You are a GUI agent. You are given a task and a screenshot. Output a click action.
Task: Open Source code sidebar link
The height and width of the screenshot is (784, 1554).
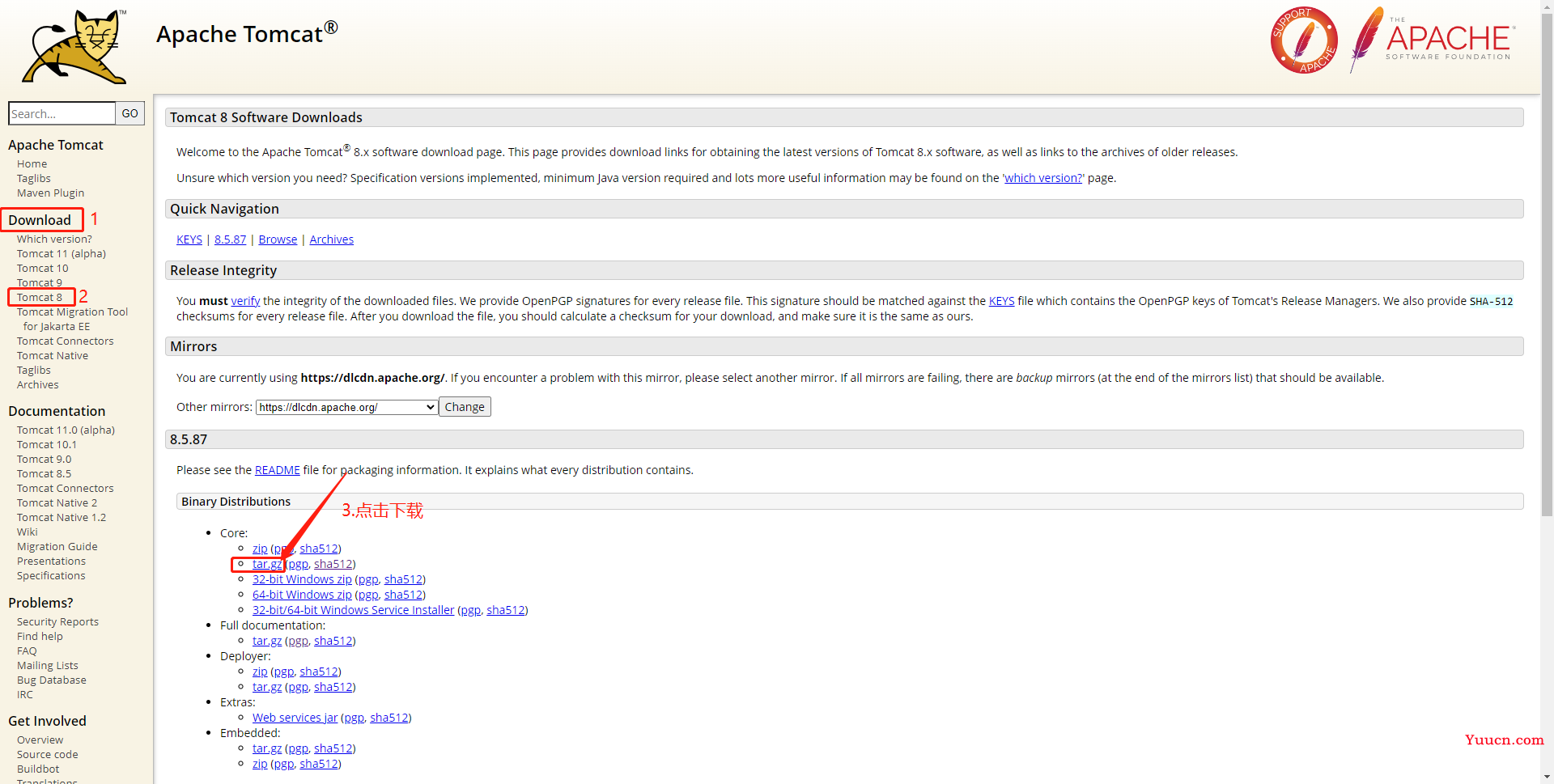tap(48, 754)
